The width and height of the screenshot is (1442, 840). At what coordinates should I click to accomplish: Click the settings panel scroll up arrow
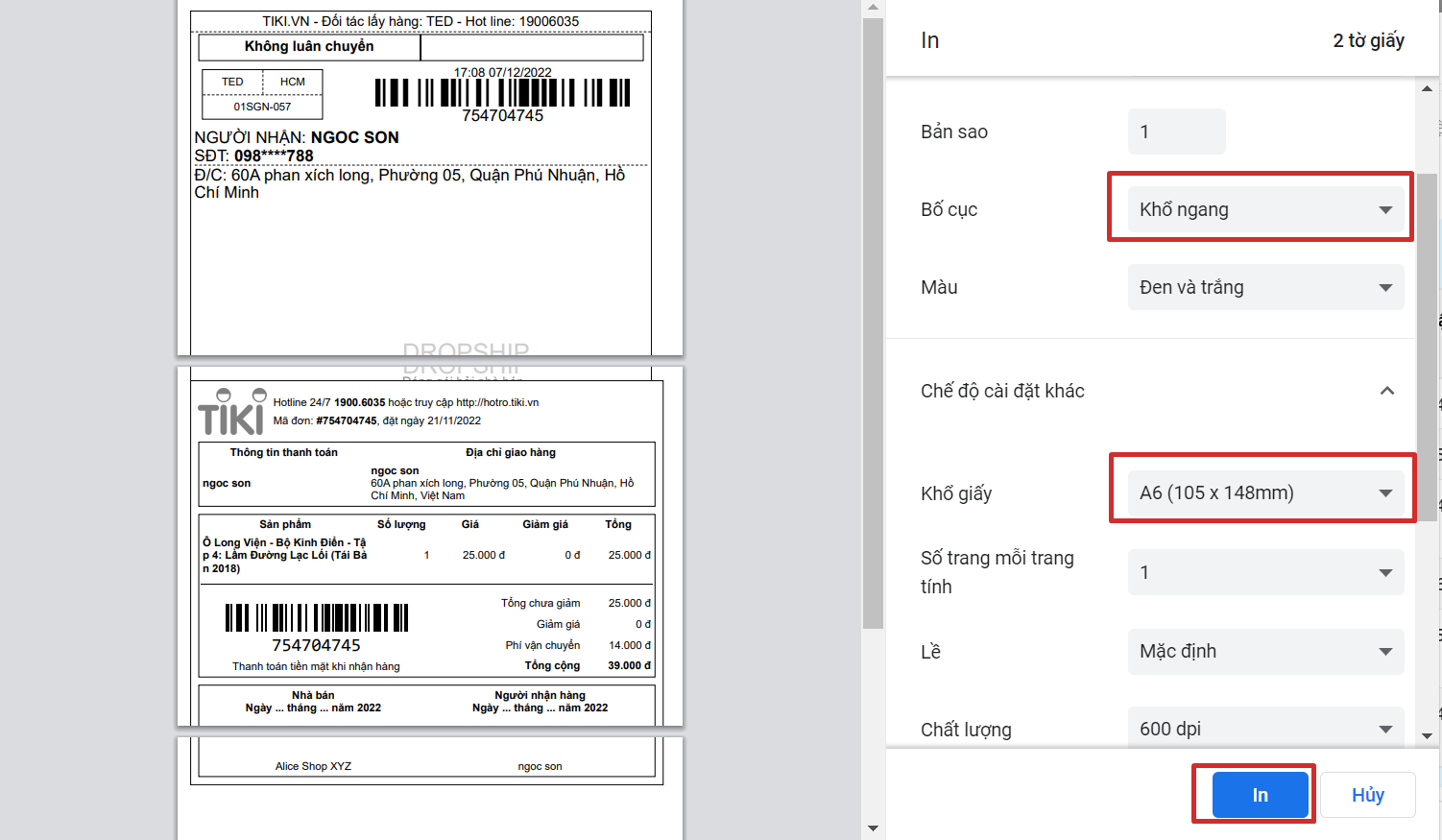[1427, 88]
